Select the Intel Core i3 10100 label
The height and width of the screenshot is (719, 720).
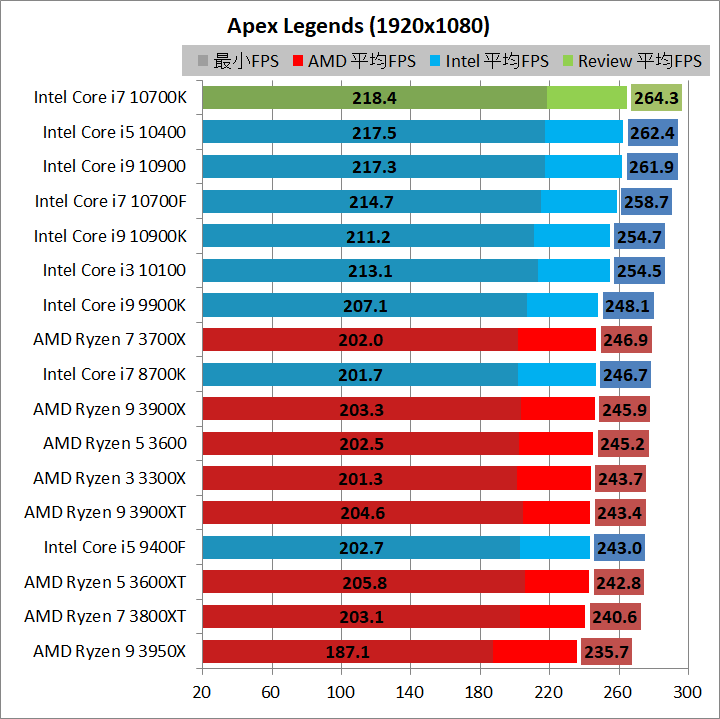pyautogui.click(x=114, y=270)
